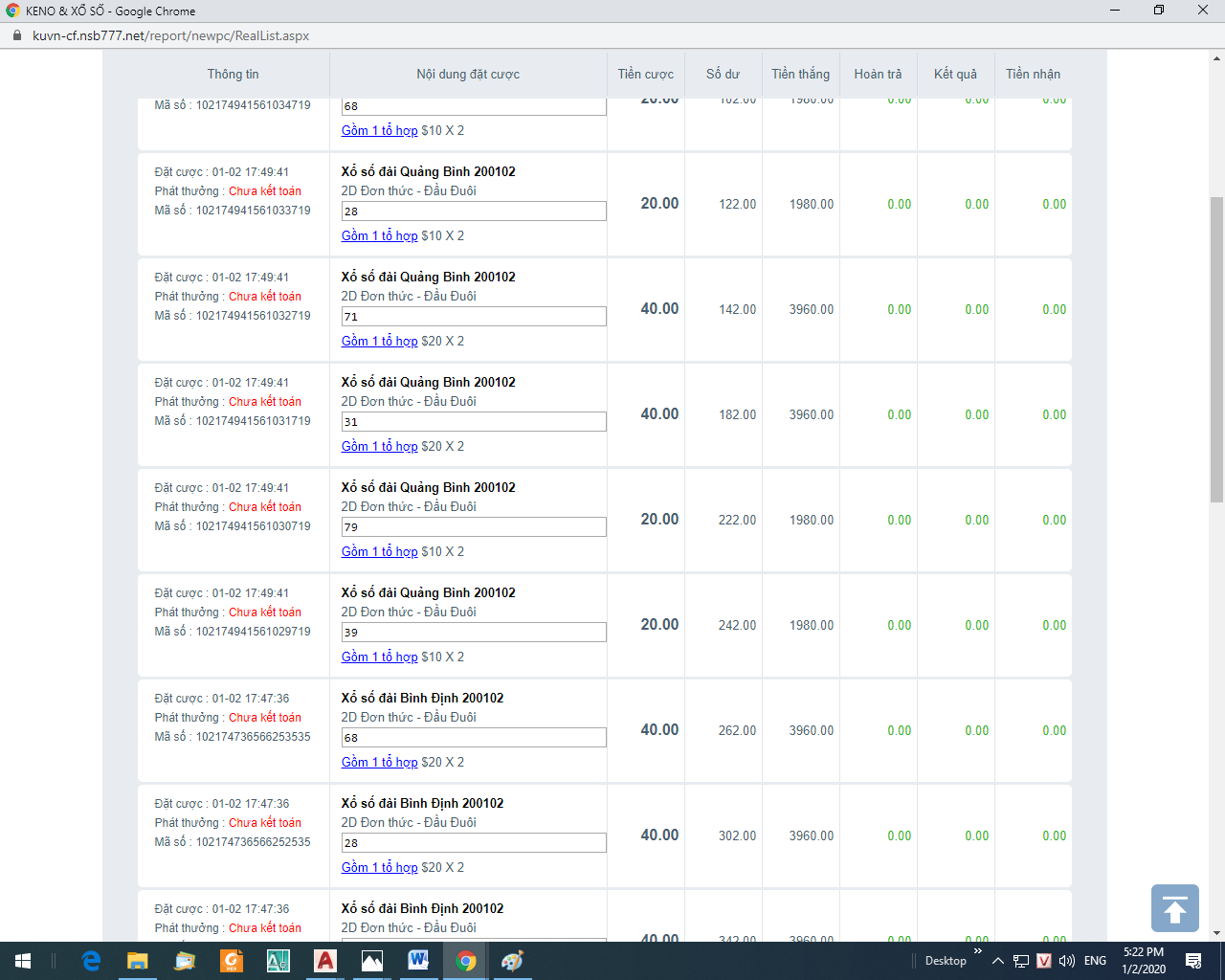The width and height of the screenshot is (1225, 980).
Task: Open File Explorer from the taskbar
Action: (138, 961)
